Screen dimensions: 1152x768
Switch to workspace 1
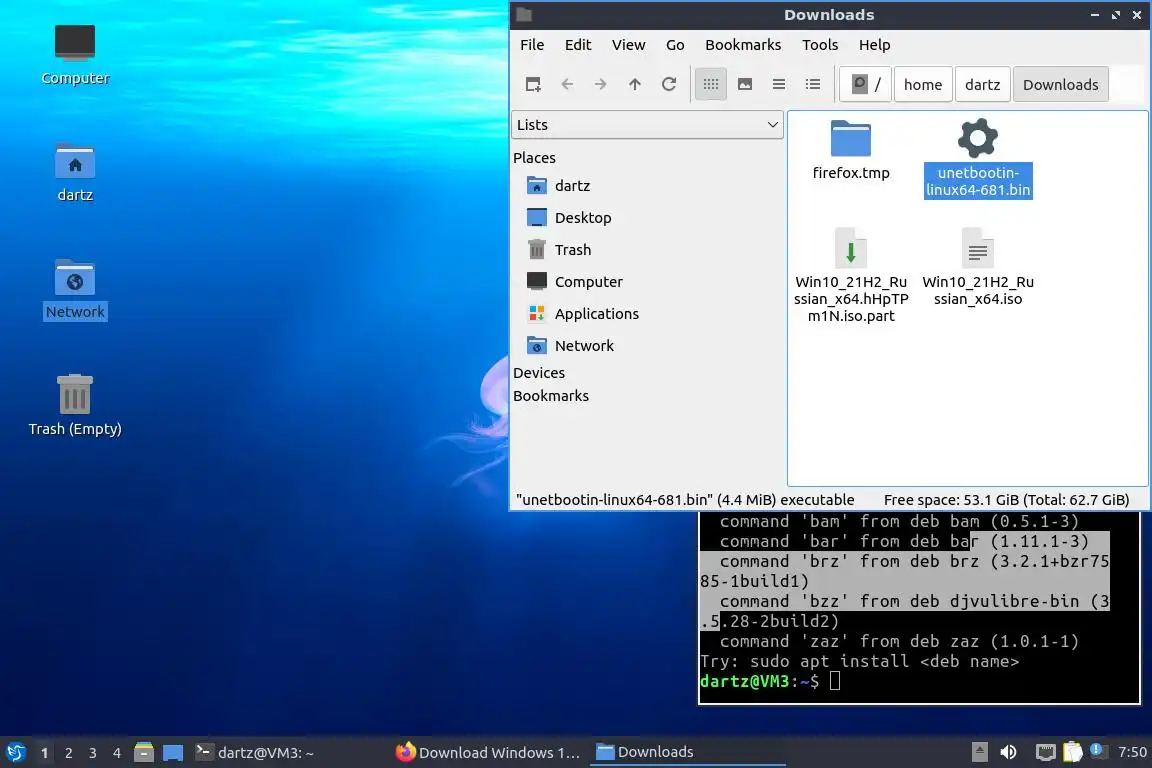[45, 753]
